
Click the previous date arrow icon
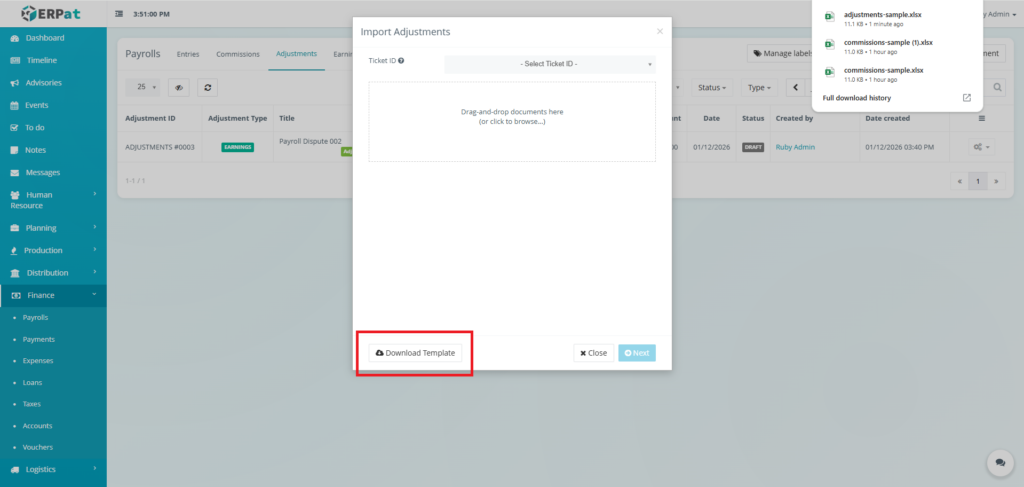point(795,87)
